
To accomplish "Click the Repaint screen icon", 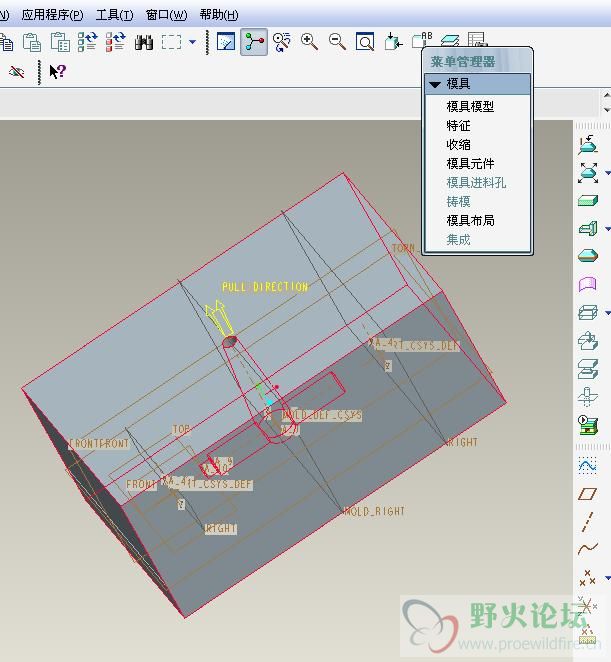I will (226, 42).
